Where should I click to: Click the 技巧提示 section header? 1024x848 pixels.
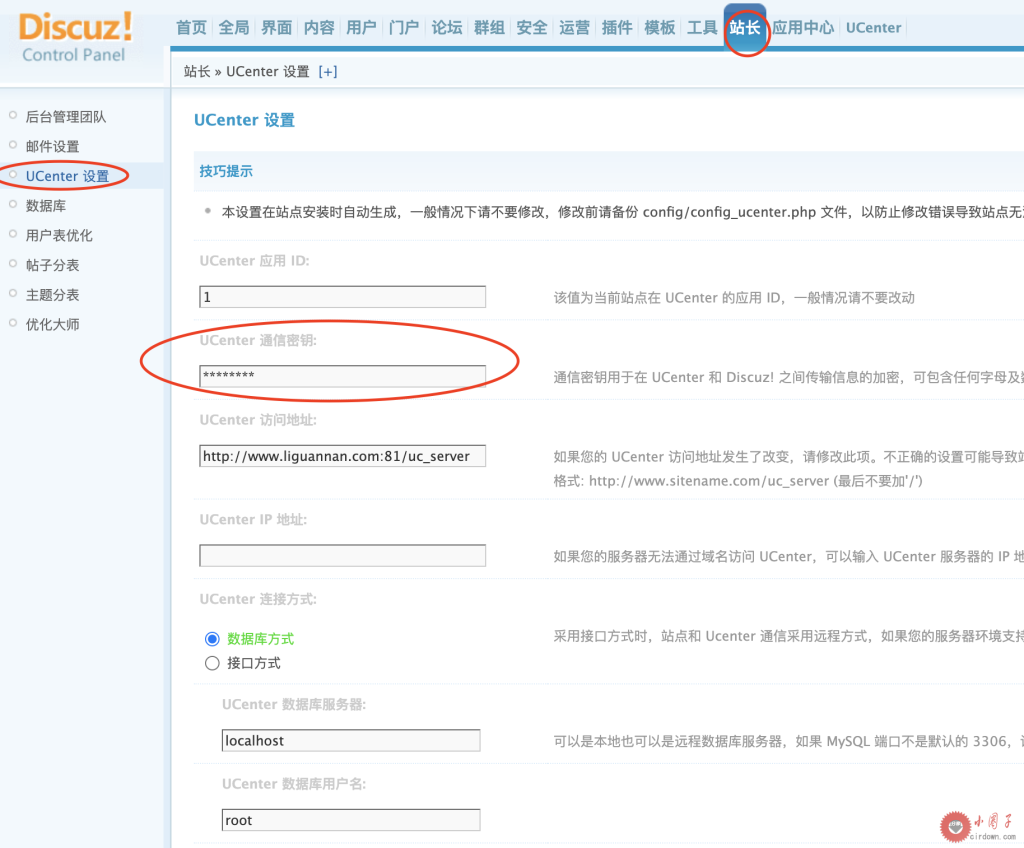226,171
